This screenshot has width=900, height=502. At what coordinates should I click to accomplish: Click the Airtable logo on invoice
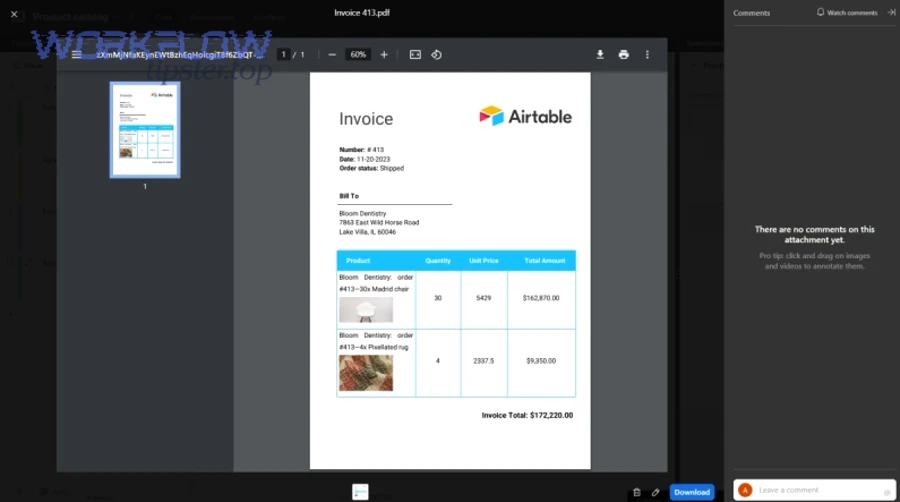[x=525, y=116]
